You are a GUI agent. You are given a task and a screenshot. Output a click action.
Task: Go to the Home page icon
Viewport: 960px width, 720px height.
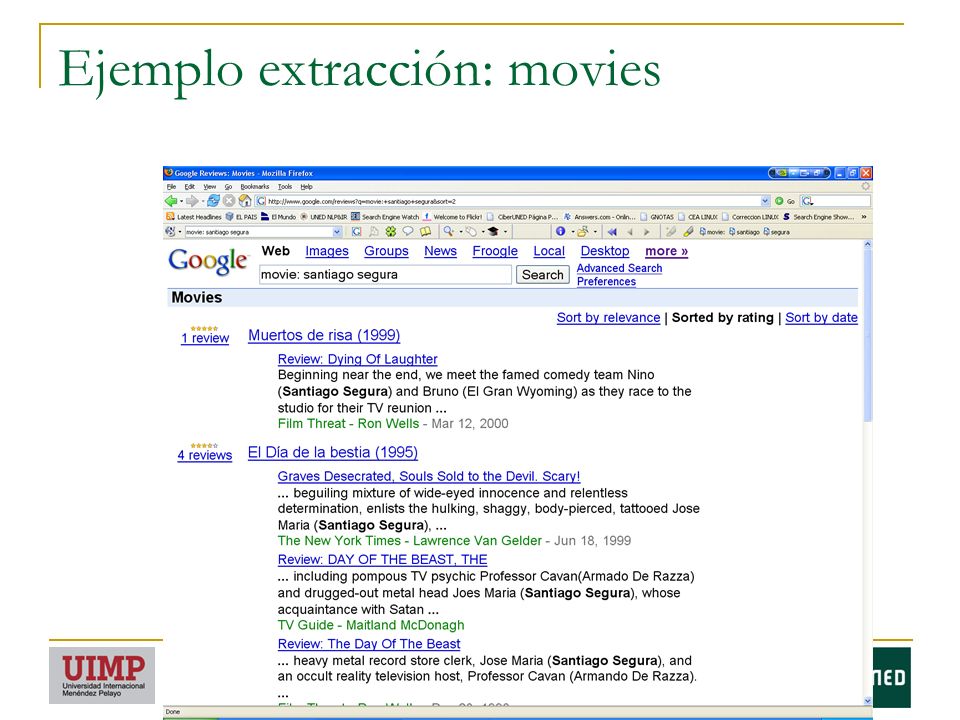tap(244, 201)
